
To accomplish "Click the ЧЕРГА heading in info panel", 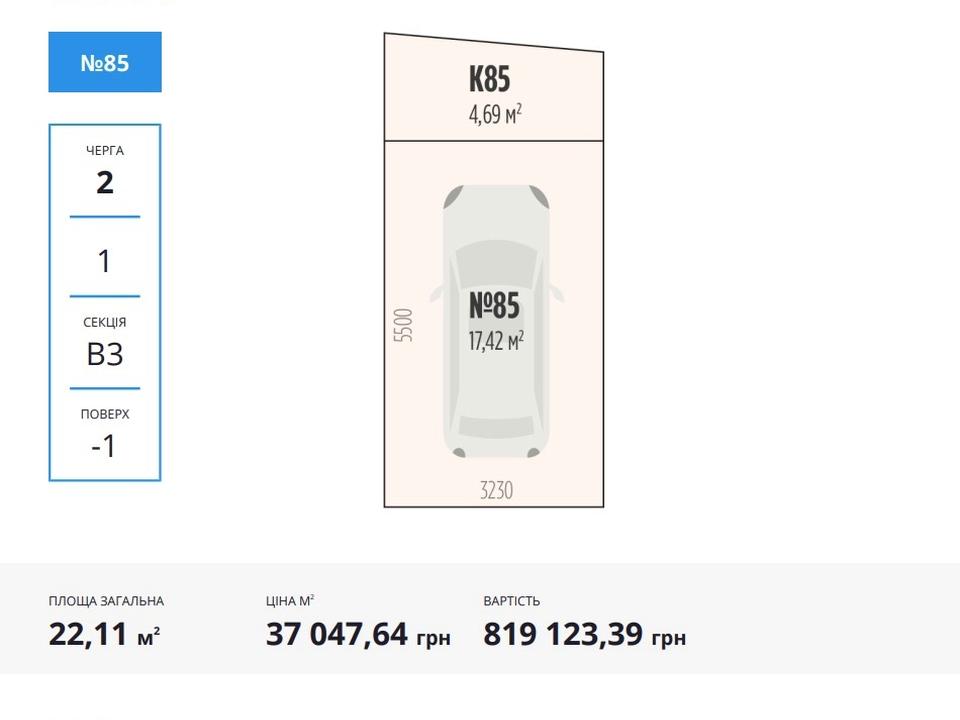I will (x=105, y=151).
